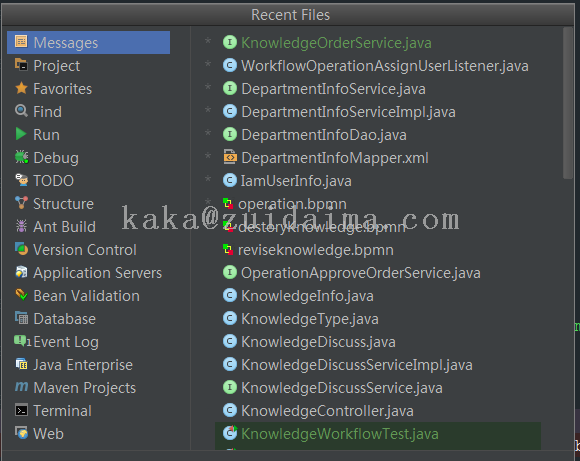This screenshot has height=461, width=580.
Task: Select Application Servers entry
Action: pos(88,273)
